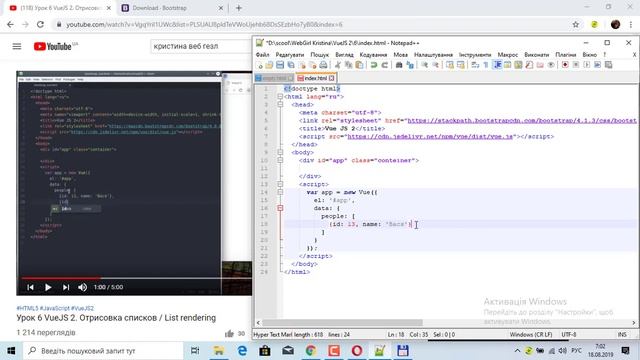Click the Save recorded macro icon
The image size is (640, 360).
[609, 65]
